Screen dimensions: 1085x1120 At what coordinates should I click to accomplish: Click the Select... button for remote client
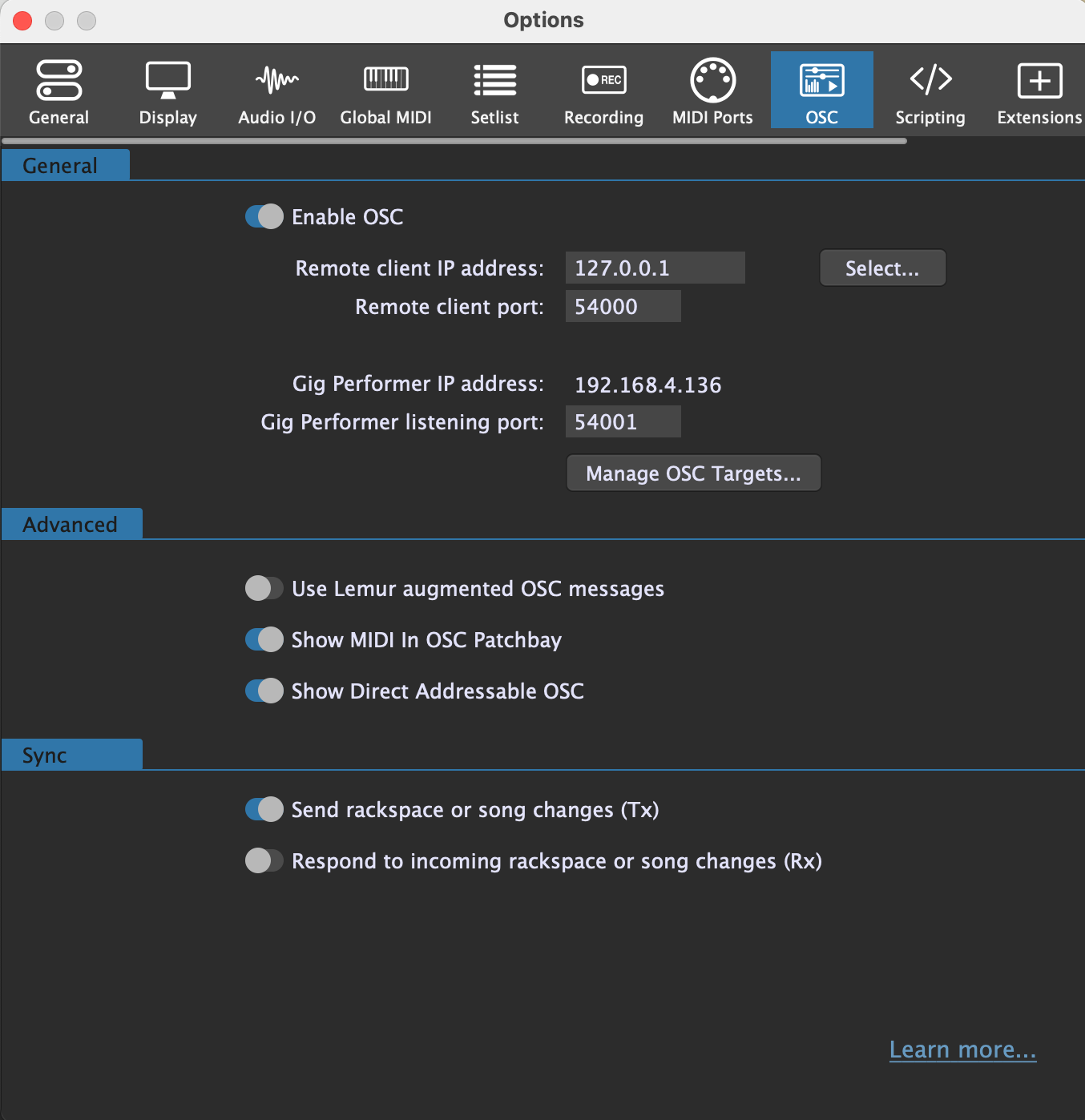882,268
